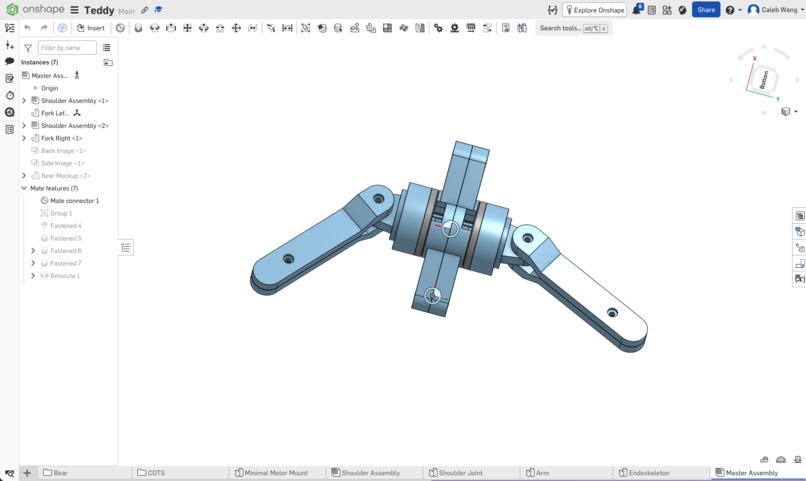Toggle the collapsed side panel handle icon

126,248
